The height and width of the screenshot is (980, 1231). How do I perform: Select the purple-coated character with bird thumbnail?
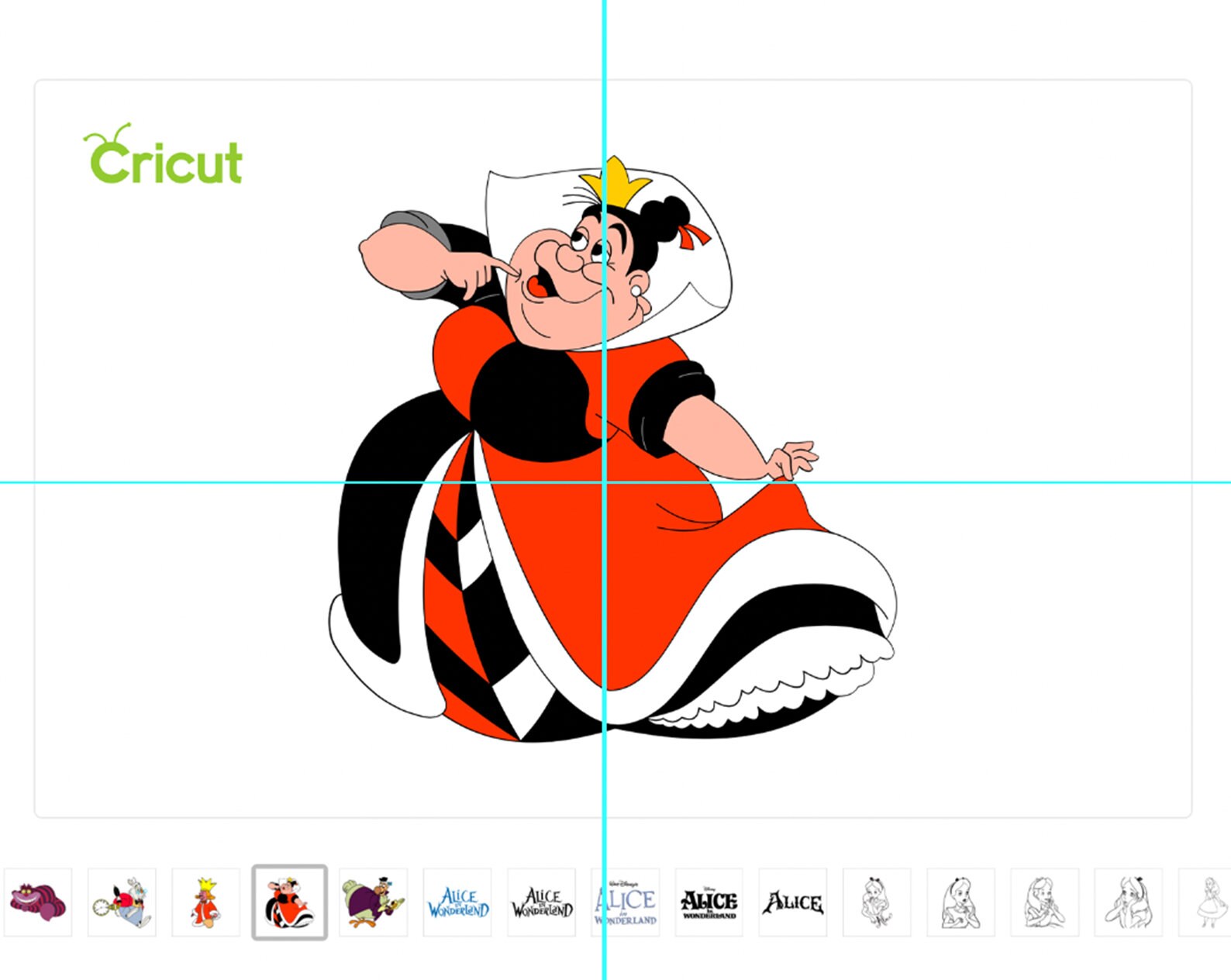373,902
